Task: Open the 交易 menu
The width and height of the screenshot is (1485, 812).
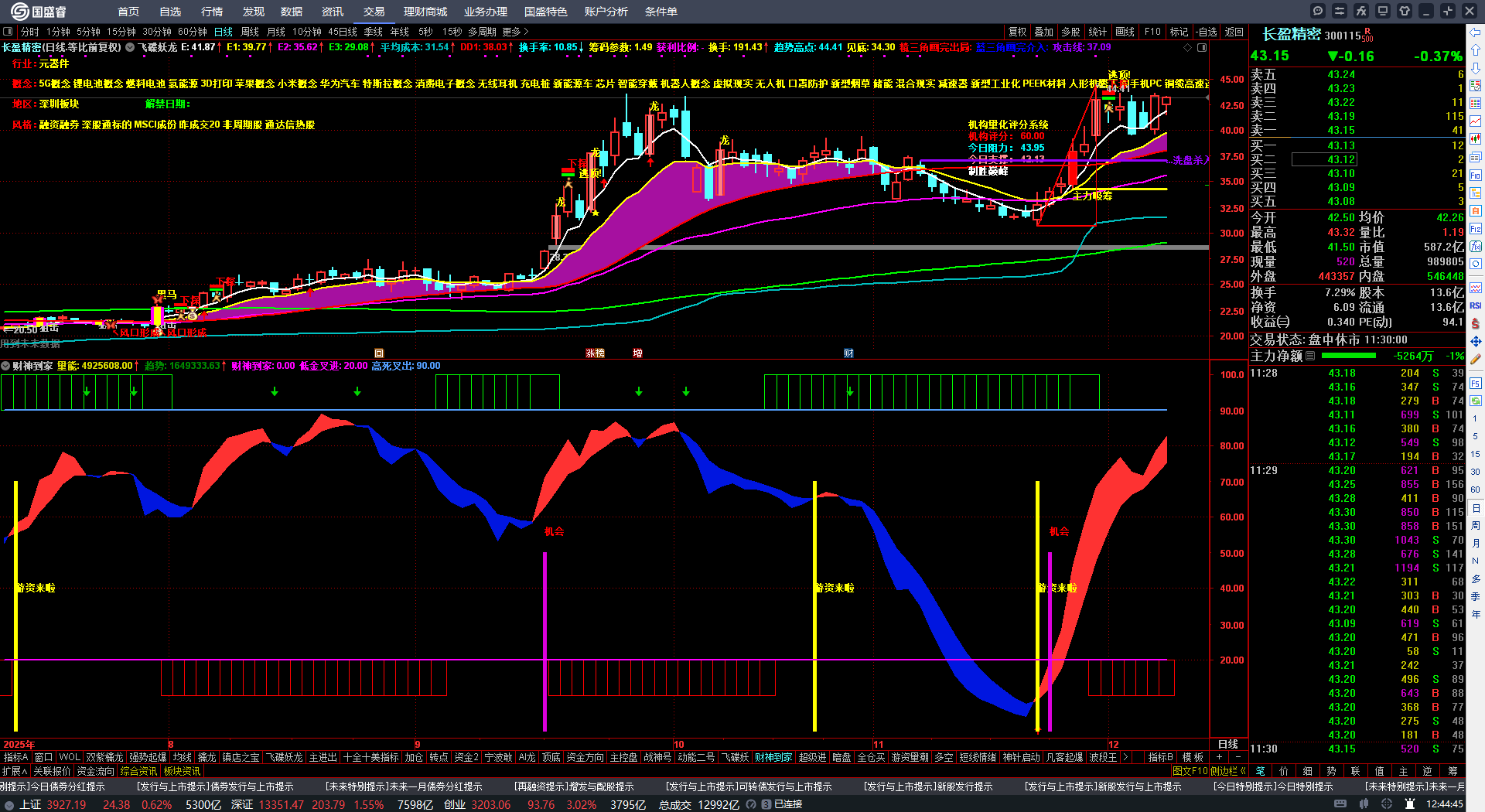Action: pos(374,11)
